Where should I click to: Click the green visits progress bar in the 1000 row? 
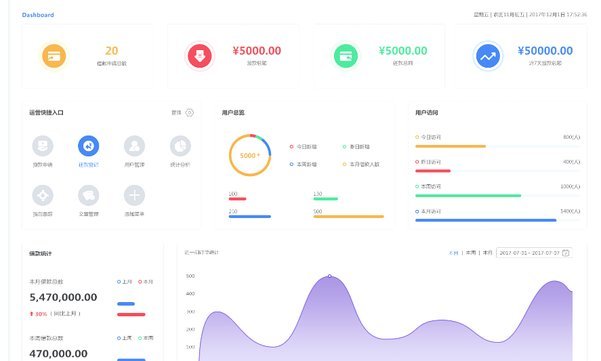click(468, 196)
